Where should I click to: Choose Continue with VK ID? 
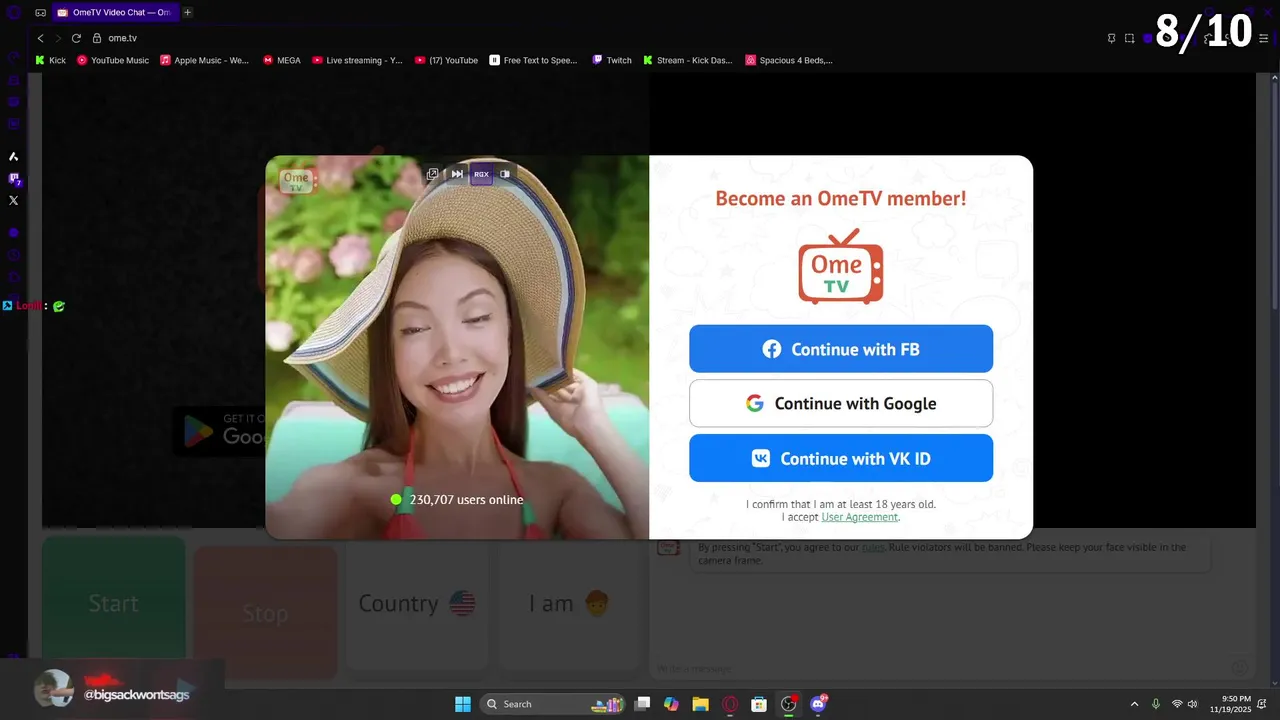[x=841, y=458]
